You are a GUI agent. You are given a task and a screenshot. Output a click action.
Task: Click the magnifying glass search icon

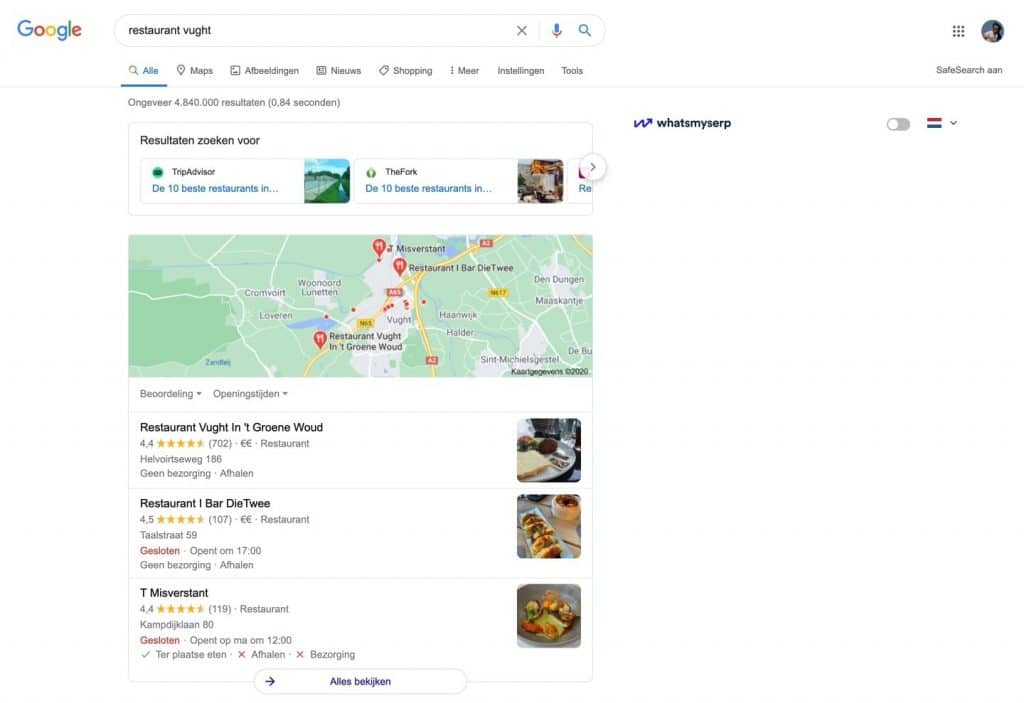(585, 30)
